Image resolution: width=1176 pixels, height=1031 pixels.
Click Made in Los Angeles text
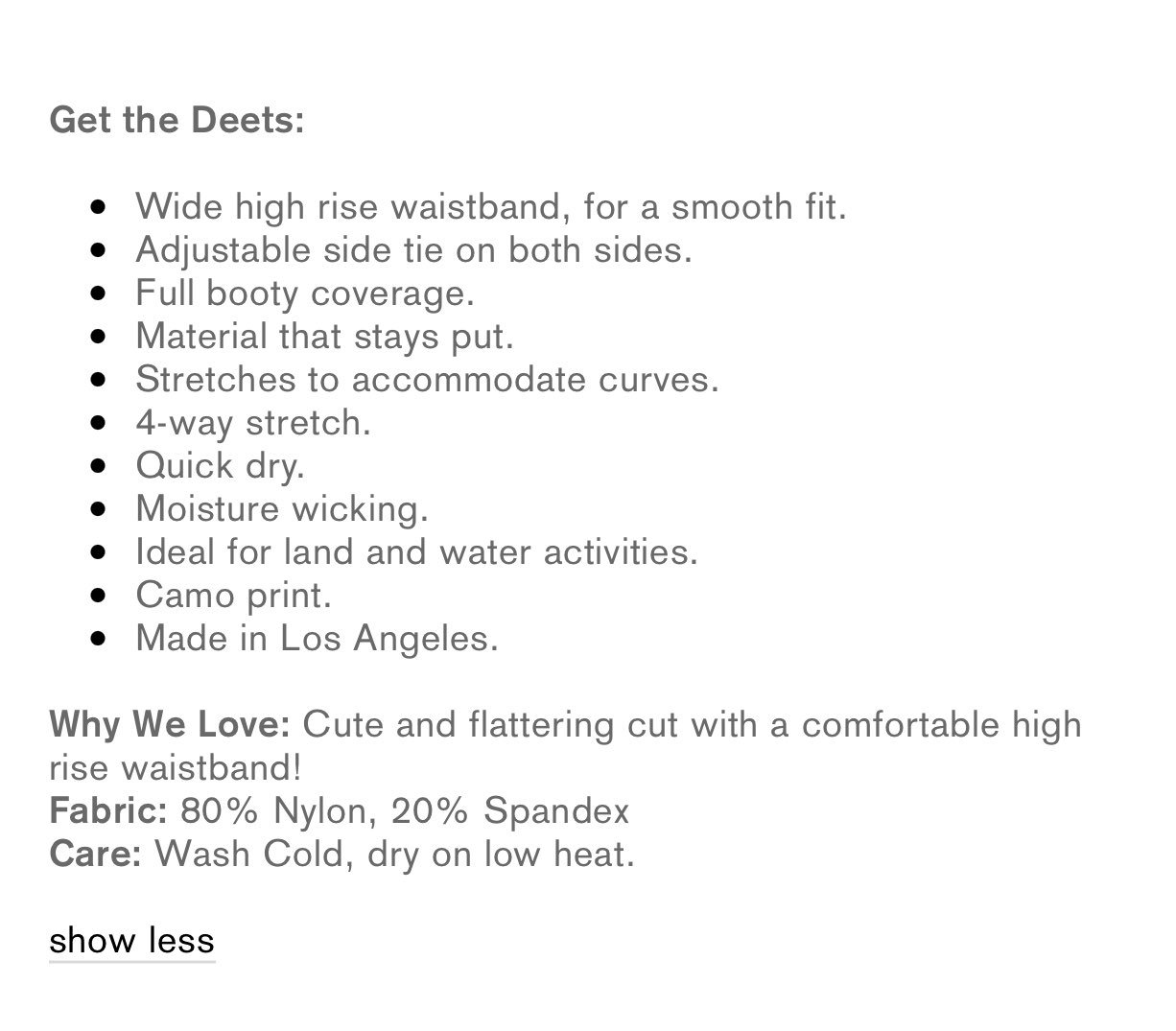(317, 638)
